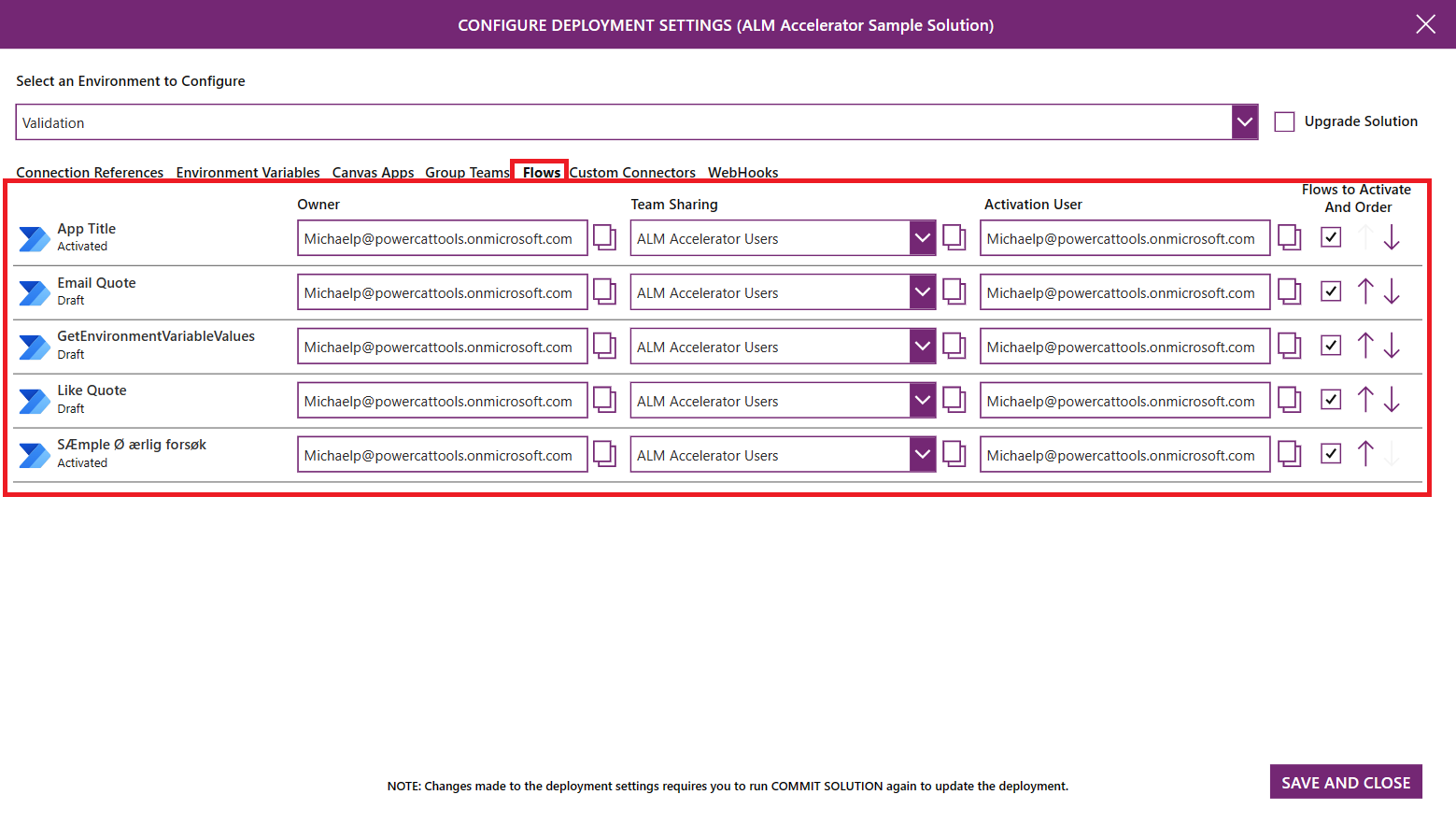This screenshot has width=1456, height=823.
Task: Copy Activation User for Email Quote row
Action: pos(1290,291)
